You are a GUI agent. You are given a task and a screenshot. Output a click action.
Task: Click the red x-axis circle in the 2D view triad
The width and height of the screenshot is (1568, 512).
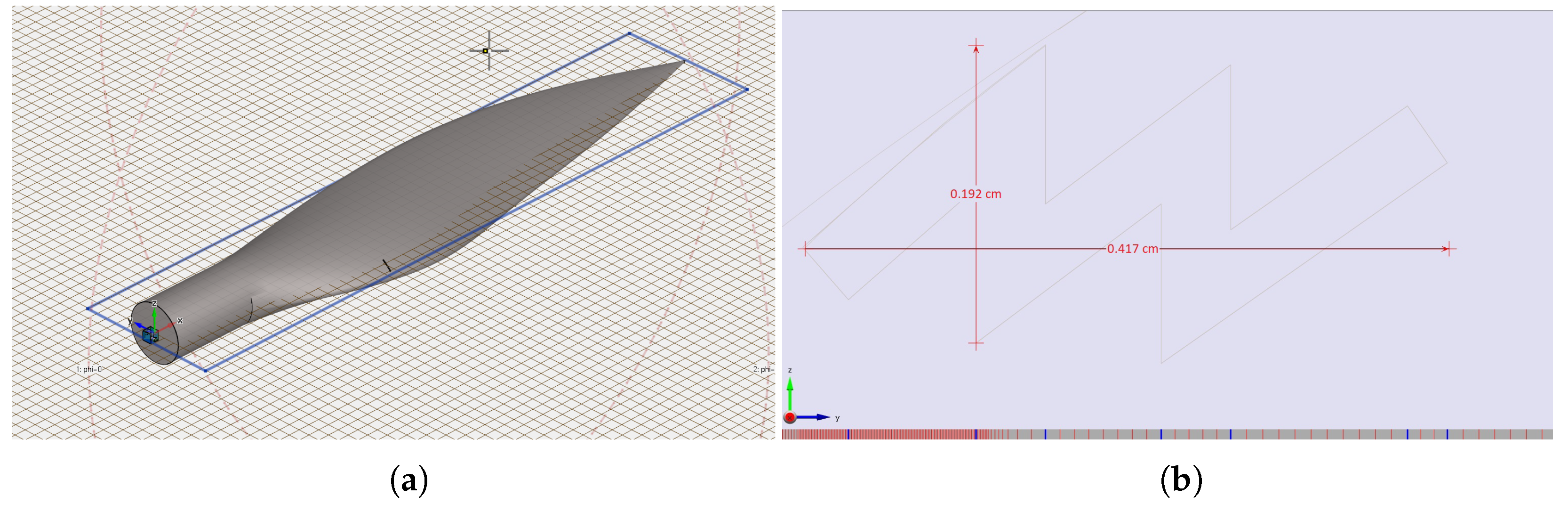tap(790, 417)
